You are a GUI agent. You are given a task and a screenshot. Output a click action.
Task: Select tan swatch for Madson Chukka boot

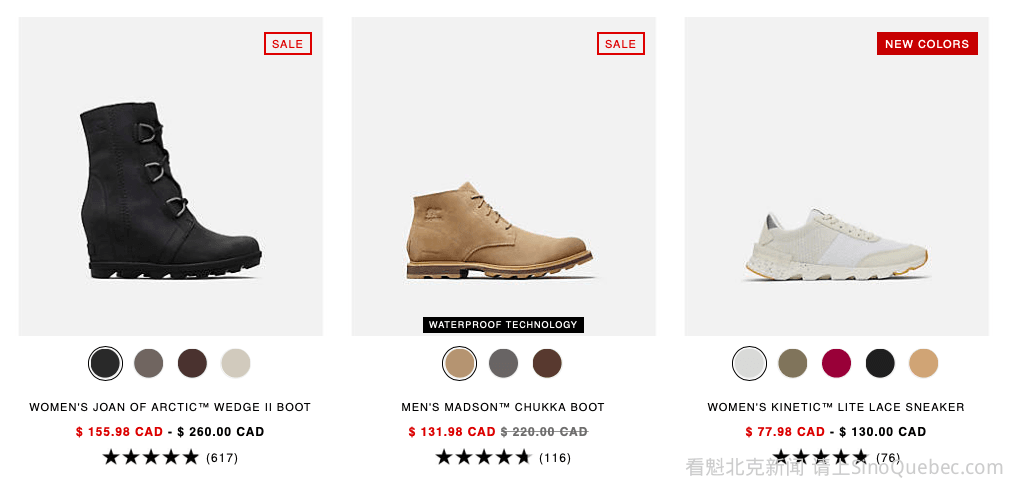click(x=460, y=363)
